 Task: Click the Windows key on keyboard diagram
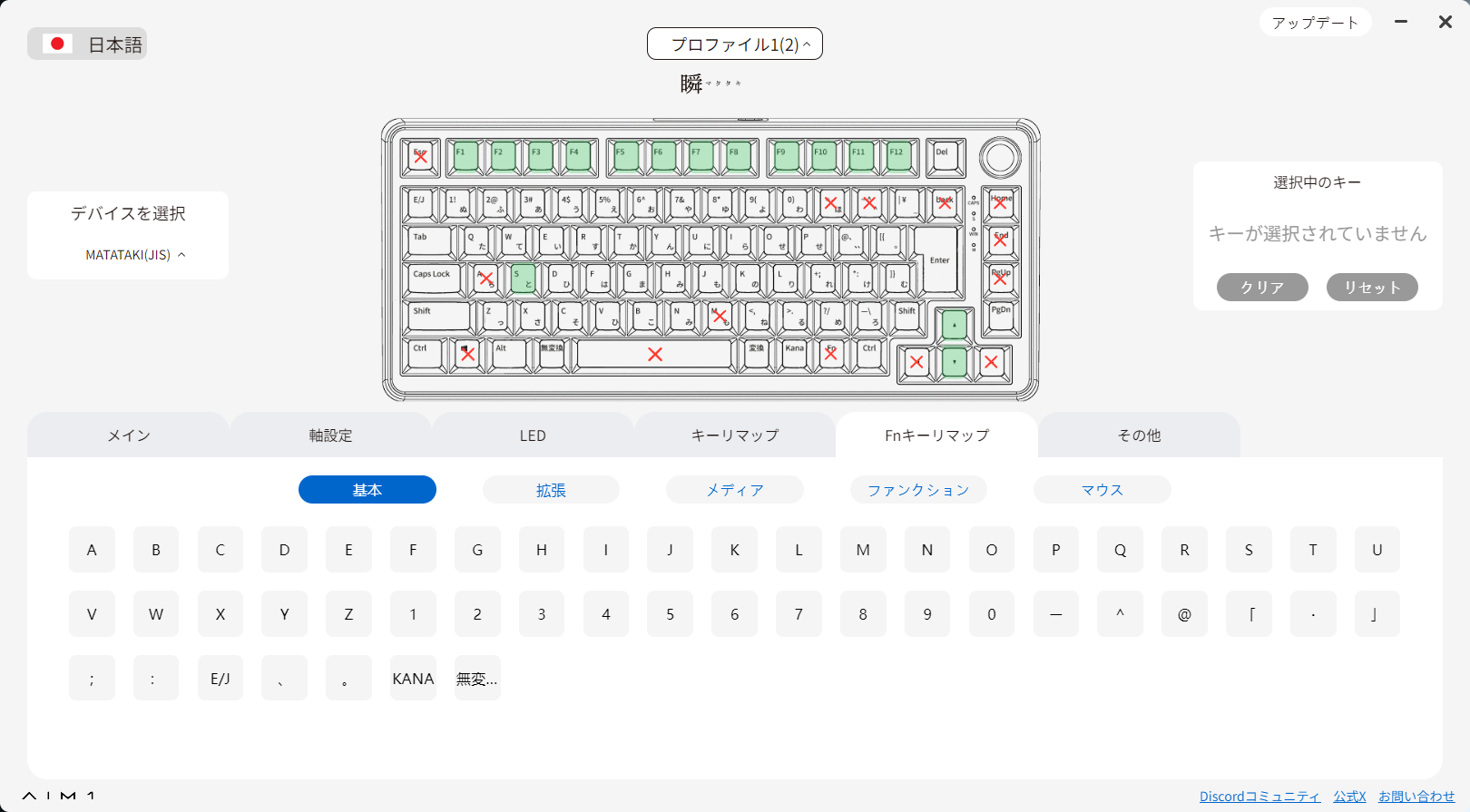pos(467,354)
